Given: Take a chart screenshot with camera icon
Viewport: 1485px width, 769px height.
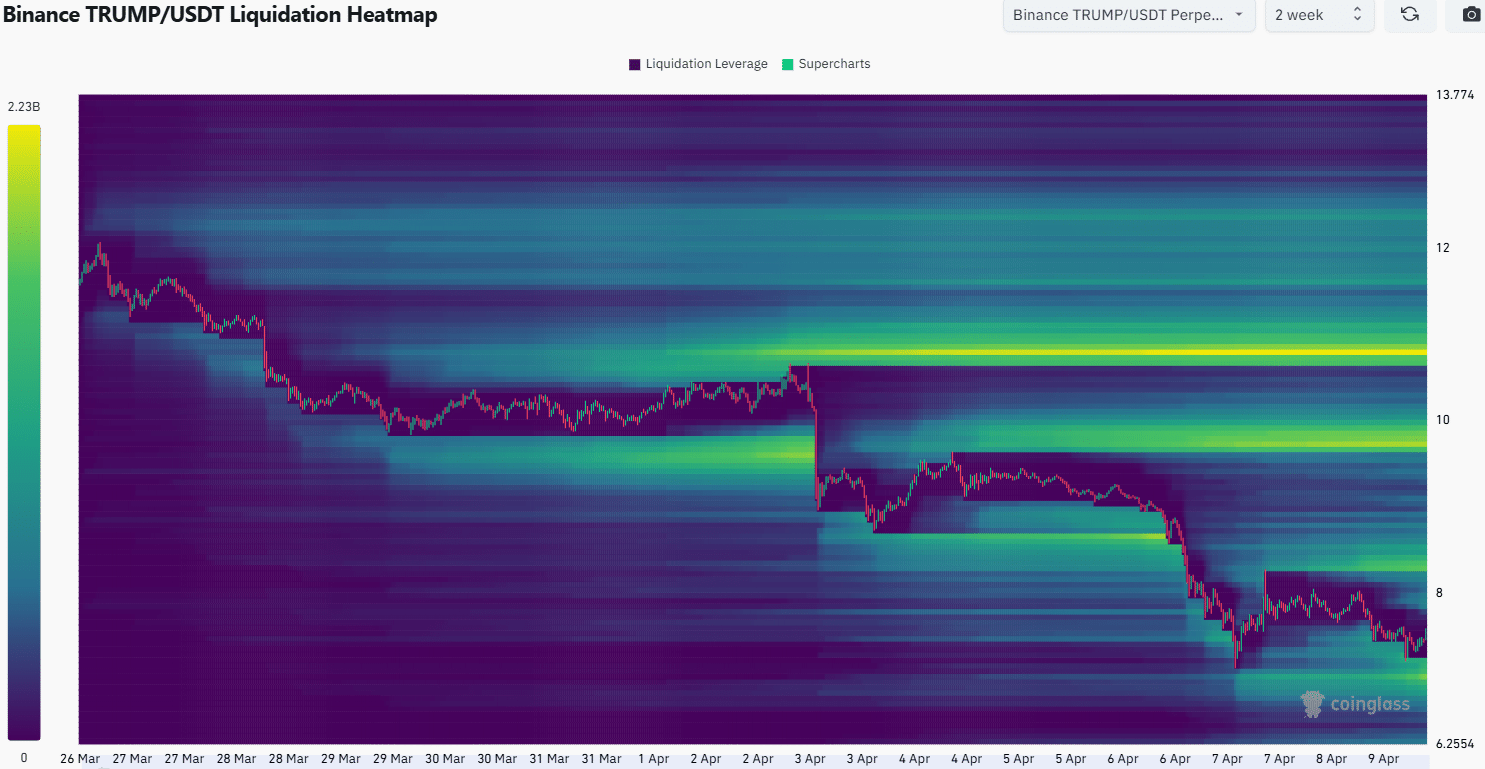Looking at the screenshot, I should [1470, 15].
